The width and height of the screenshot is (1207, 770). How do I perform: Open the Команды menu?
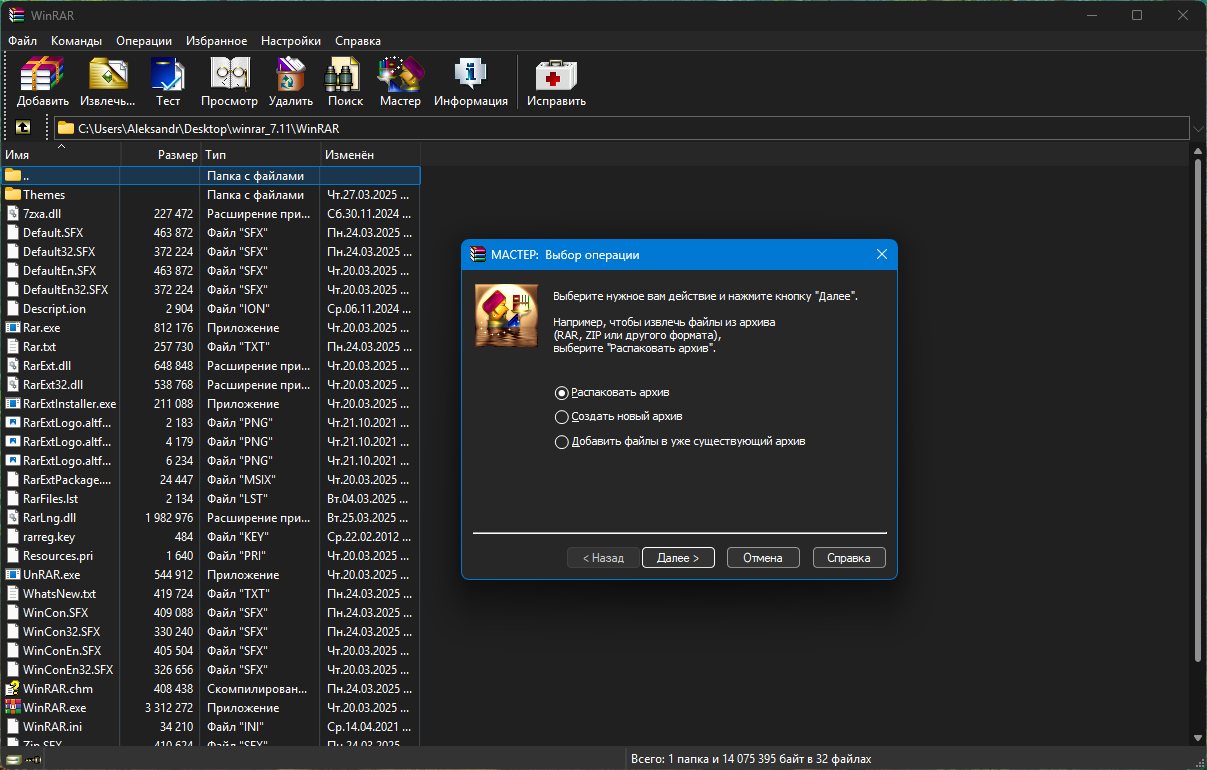[x=76, y=41]
